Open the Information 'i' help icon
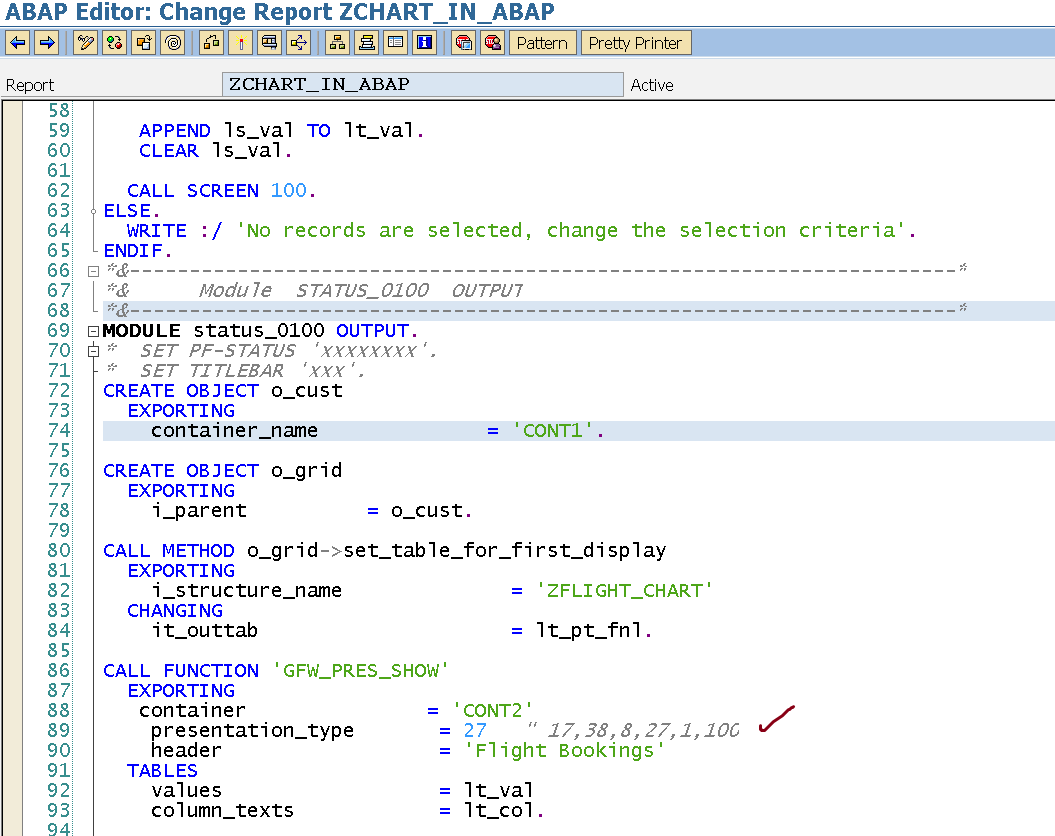 point(425,43)
